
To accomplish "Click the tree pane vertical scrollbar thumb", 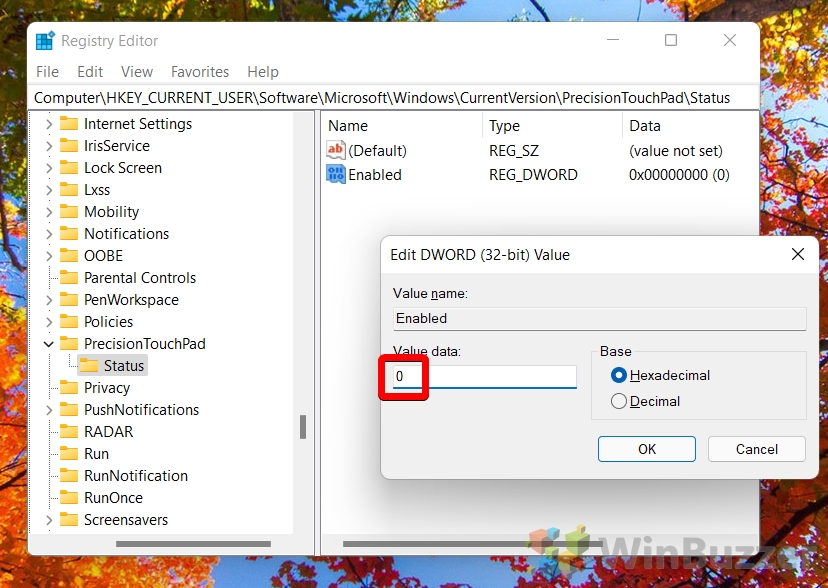I will 303,426.
